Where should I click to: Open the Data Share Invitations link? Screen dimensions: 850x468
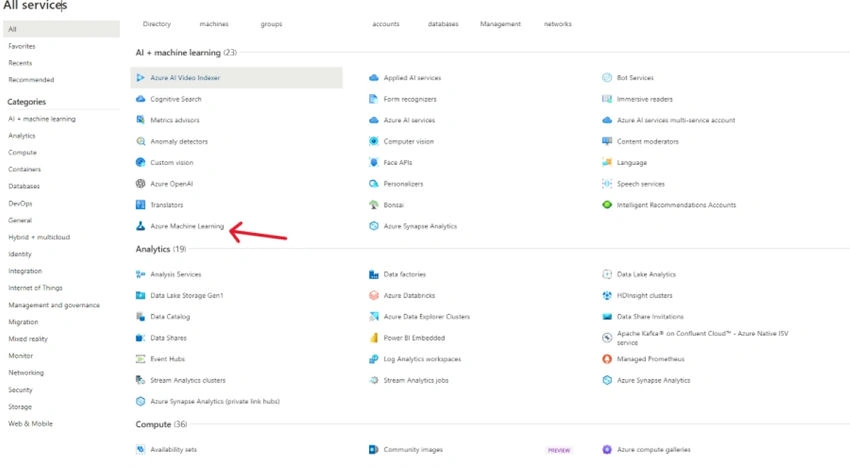[x=650, y=317]
